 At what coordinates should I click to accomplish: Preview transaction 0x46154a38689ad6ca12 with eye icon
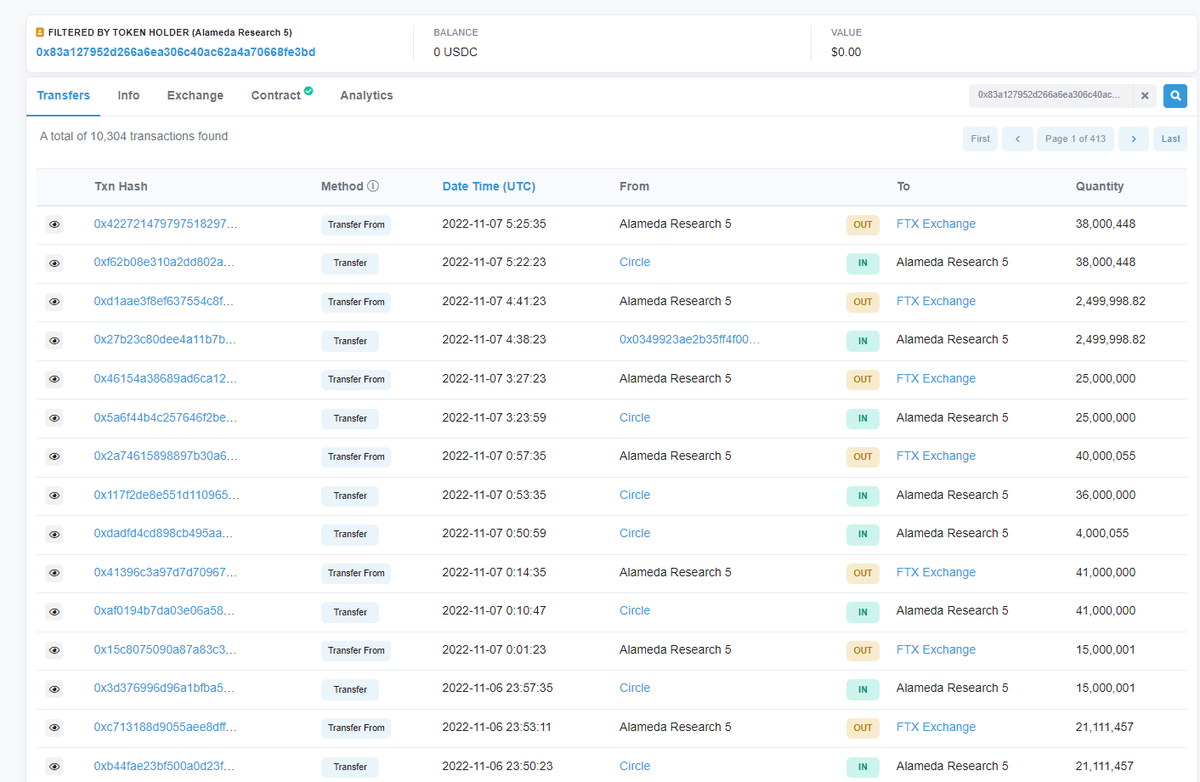[54, 379]
